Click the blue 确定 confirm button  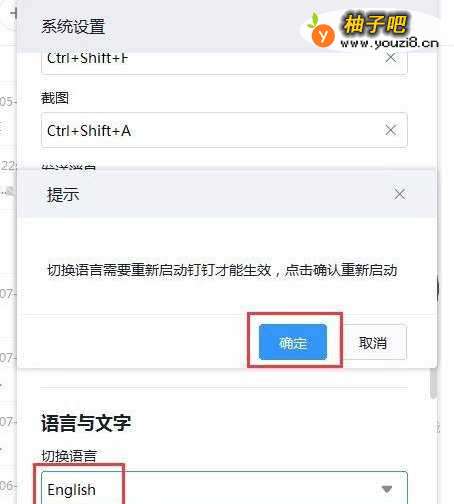(x=293, y=342)
